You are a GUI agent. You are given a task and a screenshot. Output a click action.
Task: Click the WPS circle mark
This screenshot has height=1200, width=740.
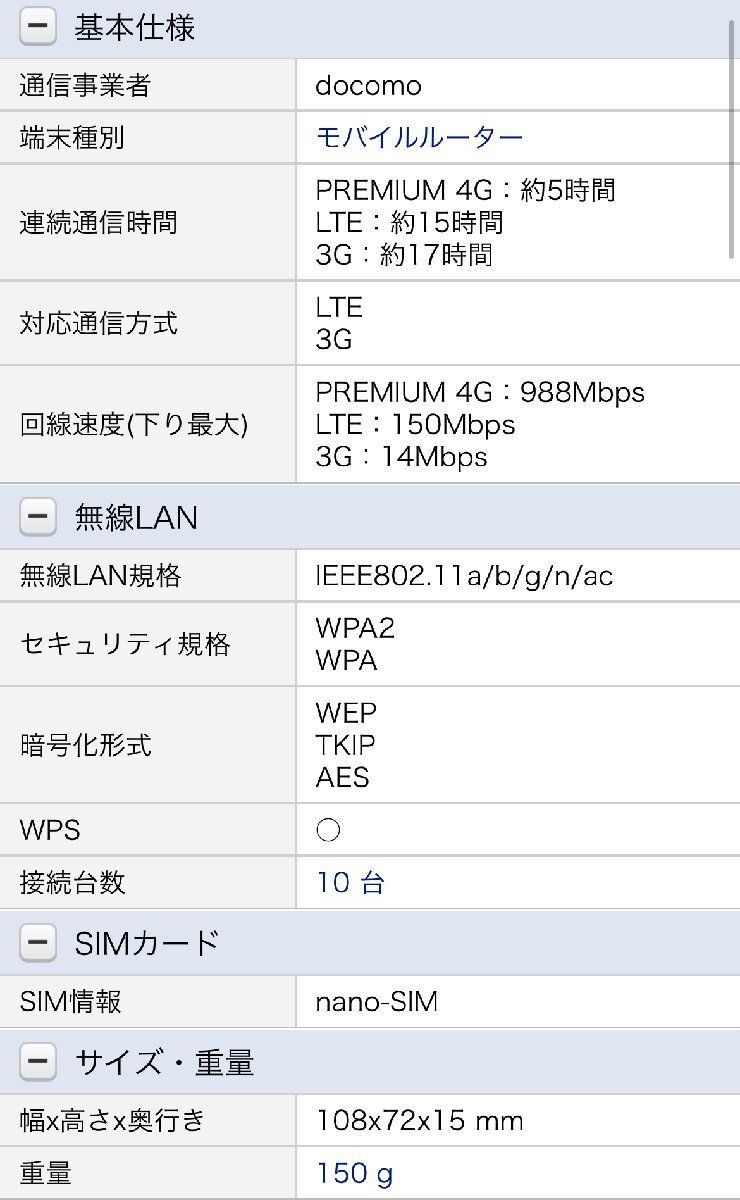(328, 830)
